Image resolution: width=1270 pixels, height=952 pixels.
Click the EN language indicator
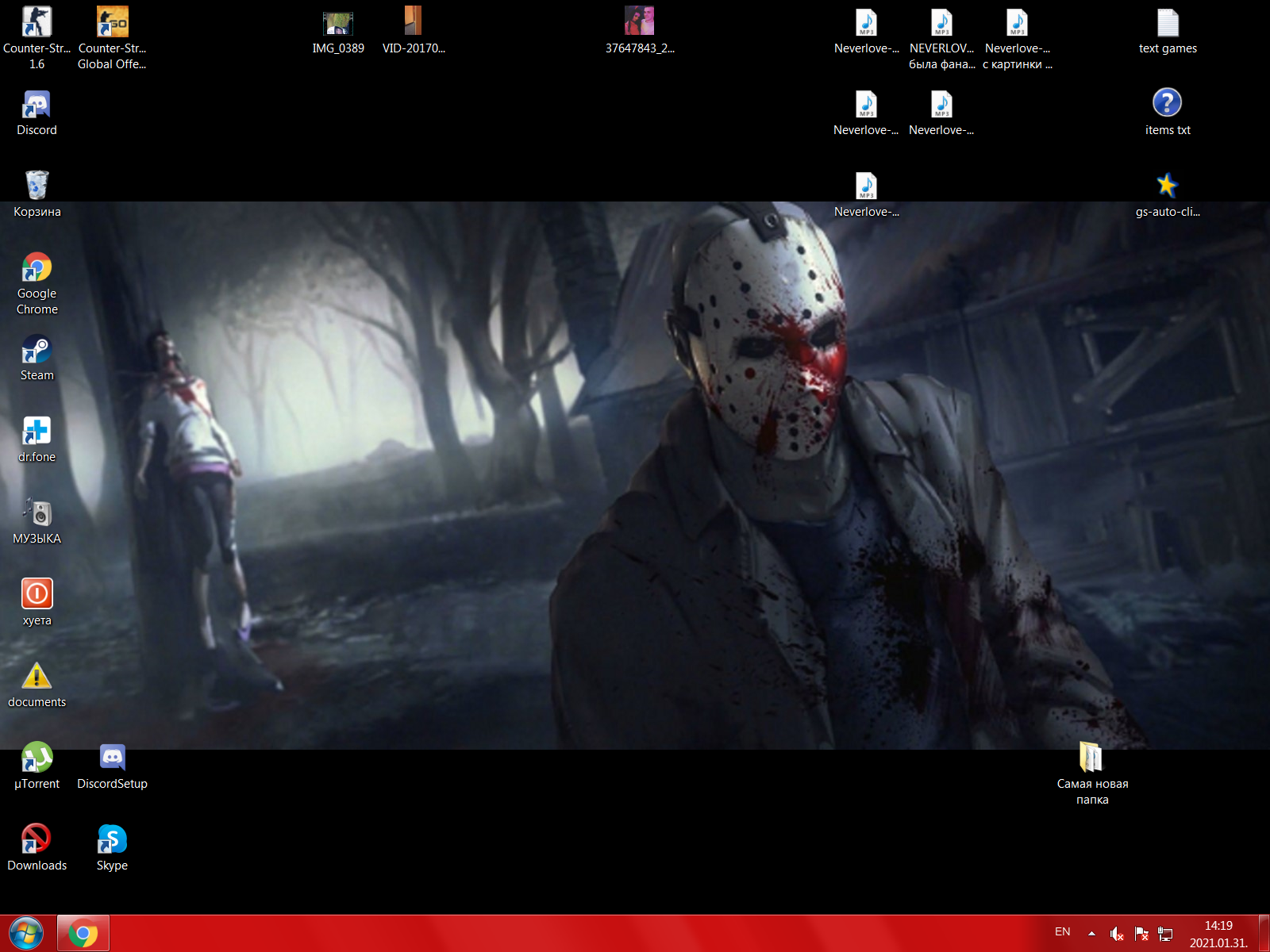coord(1063,932)
